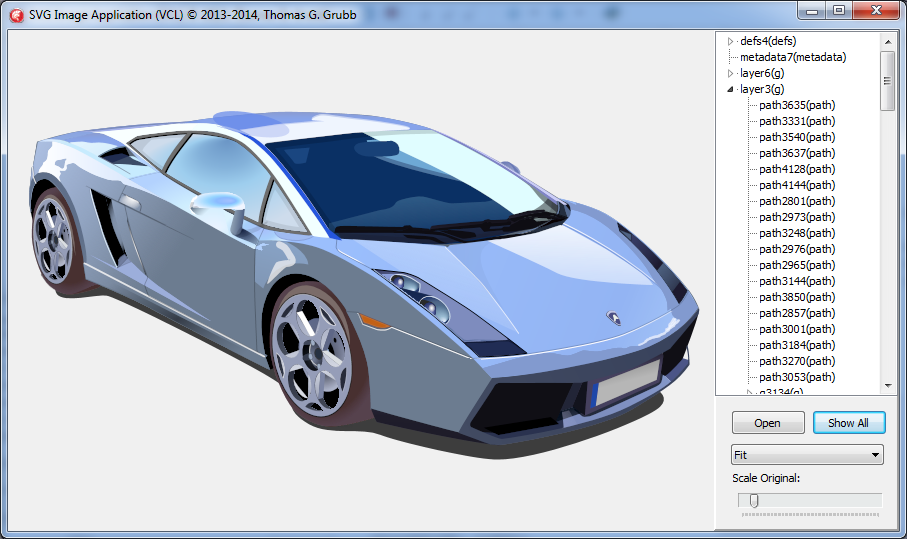The width and height of the screenshot is (907, 539).
Task: Click the tree scrollbar up arrow
Action: pos(887,41)
